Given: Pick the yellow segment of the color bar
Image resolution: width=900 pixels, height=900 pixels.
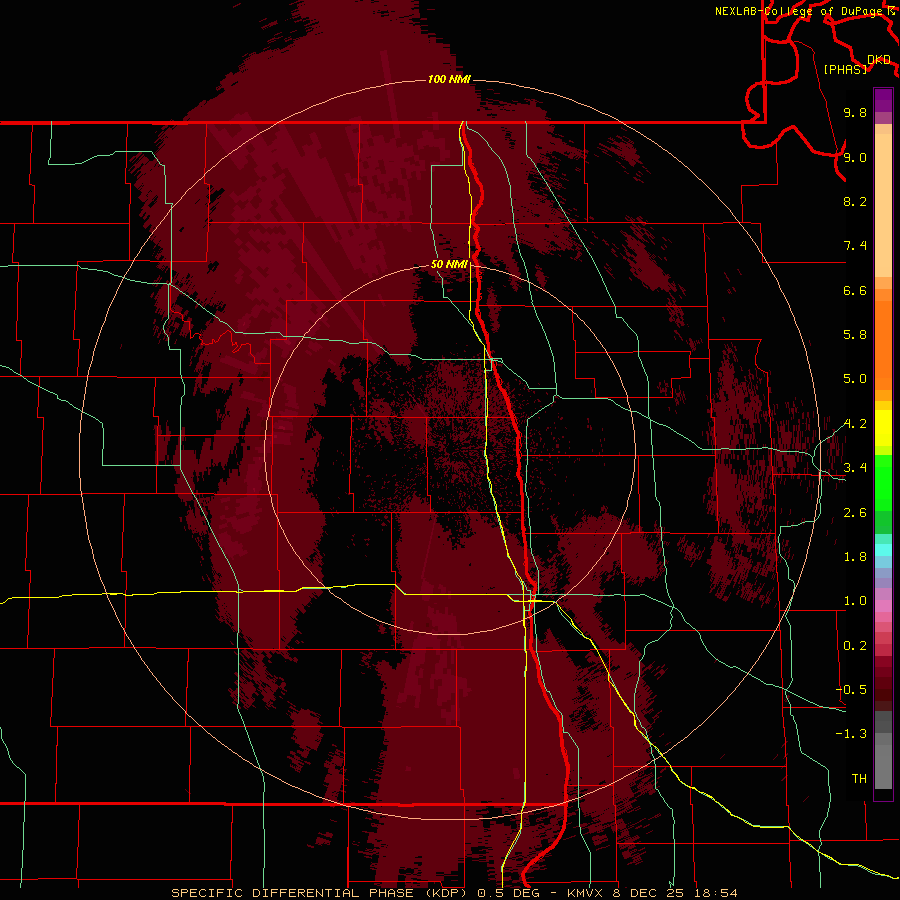Looking at the screenshot, I should click(x=883, y=428).
